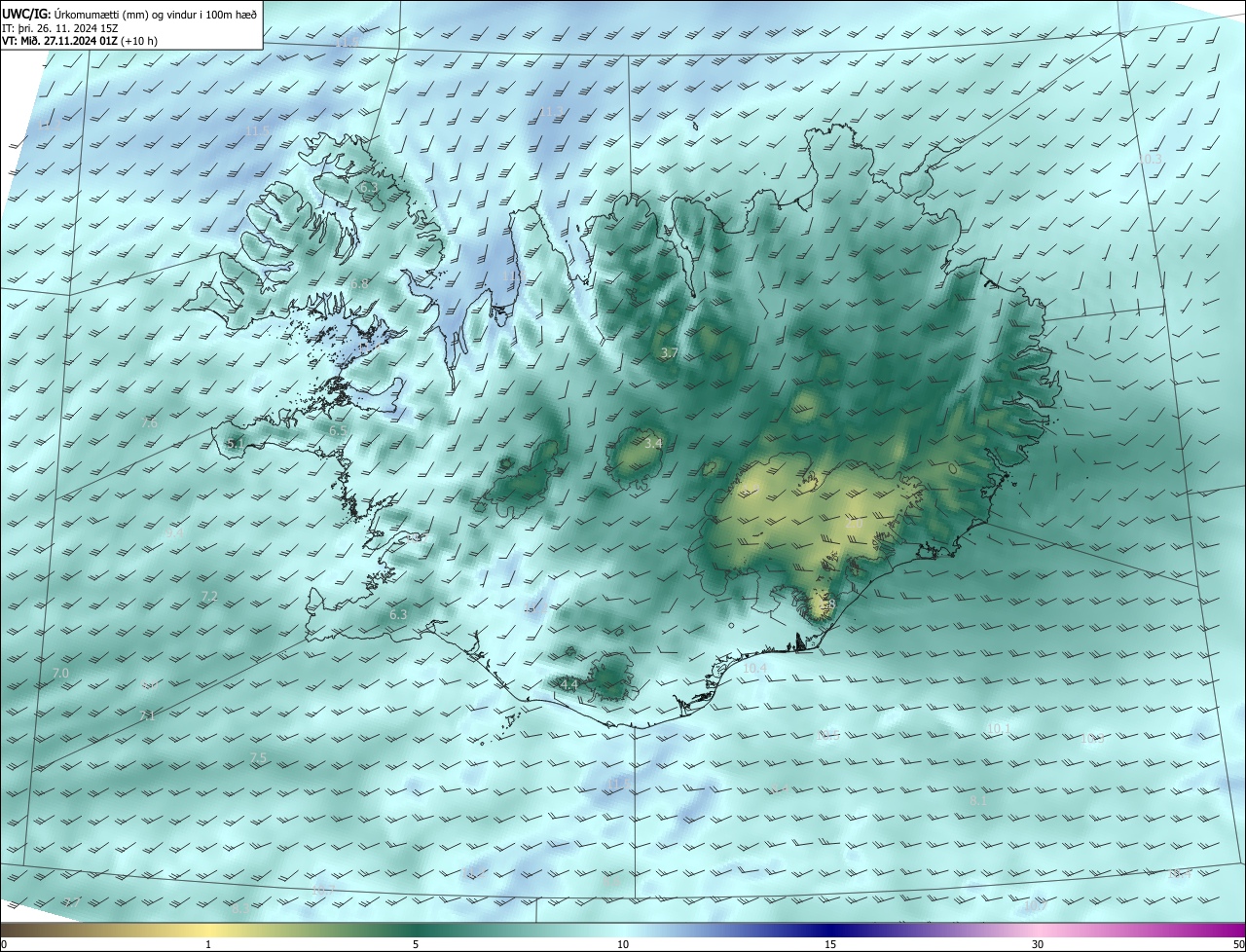This screenshot has height=952, width=1246.
Task: Click the 5.1 value label on the peninsula tip
Action: [236, 444]
